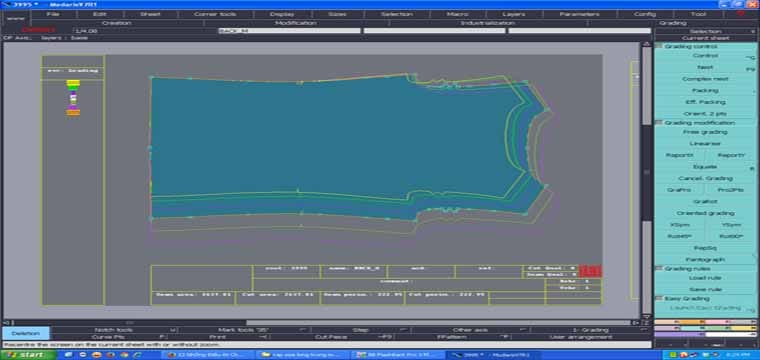Click the Grading rules section square icon
Viewport: 760px width, 360px height.
(x=659, y=268)
